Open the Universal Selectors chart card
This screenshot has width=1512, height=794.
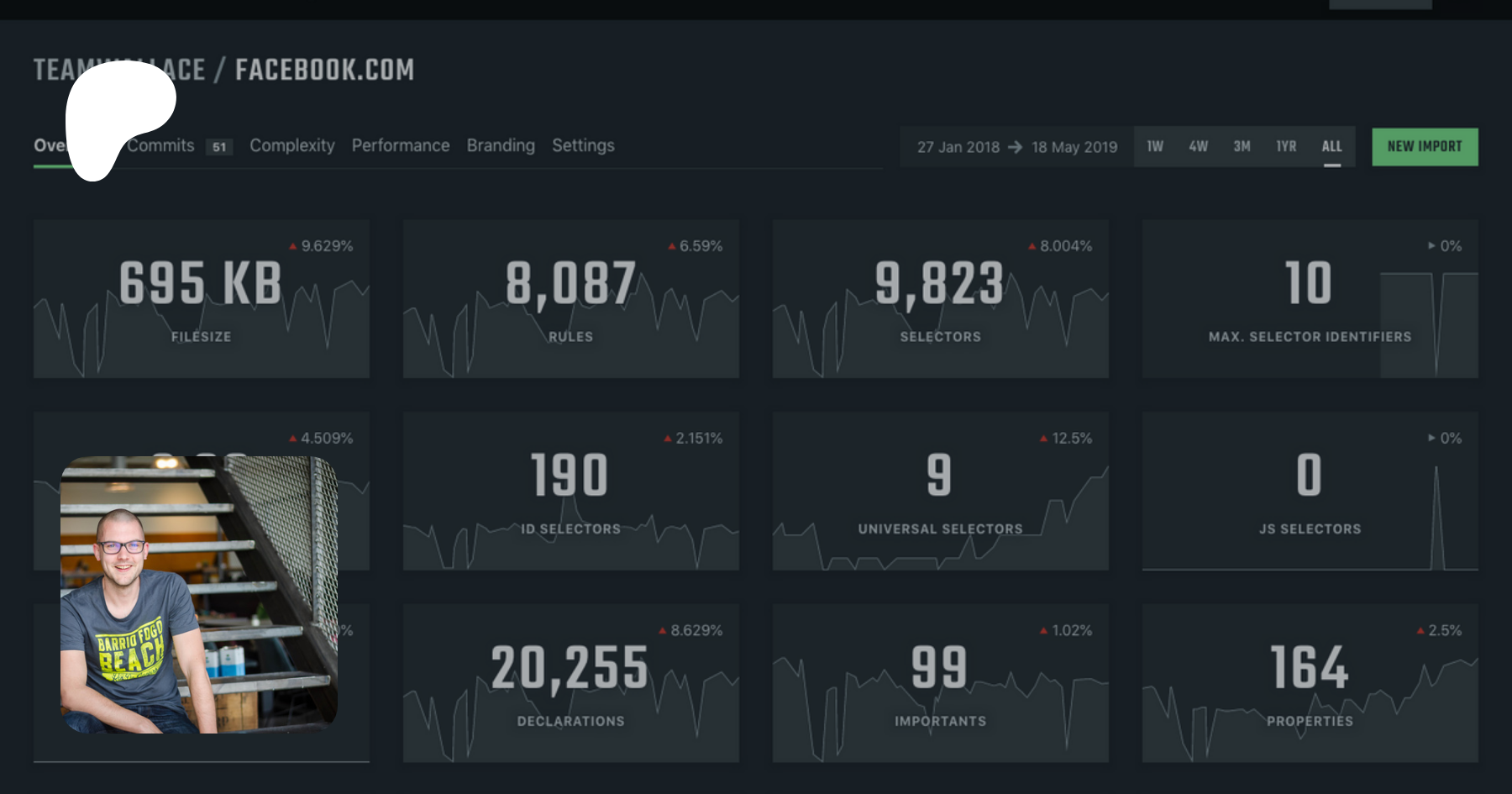(940, 491)
